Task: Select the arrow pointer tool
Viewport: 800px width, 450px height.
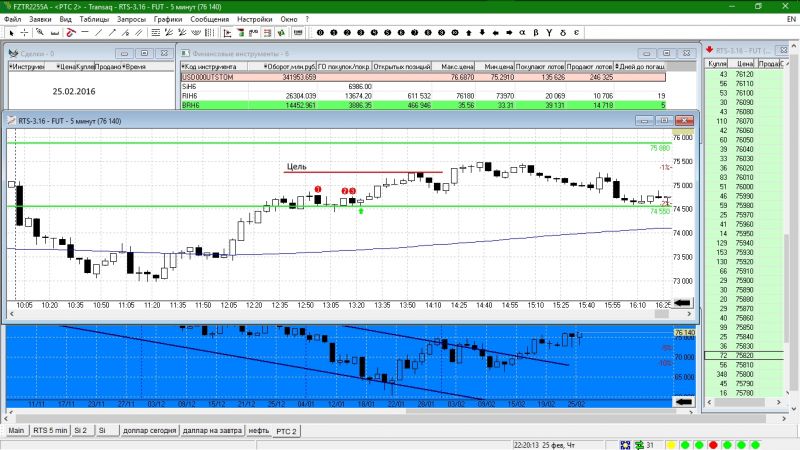Action: 11,33
